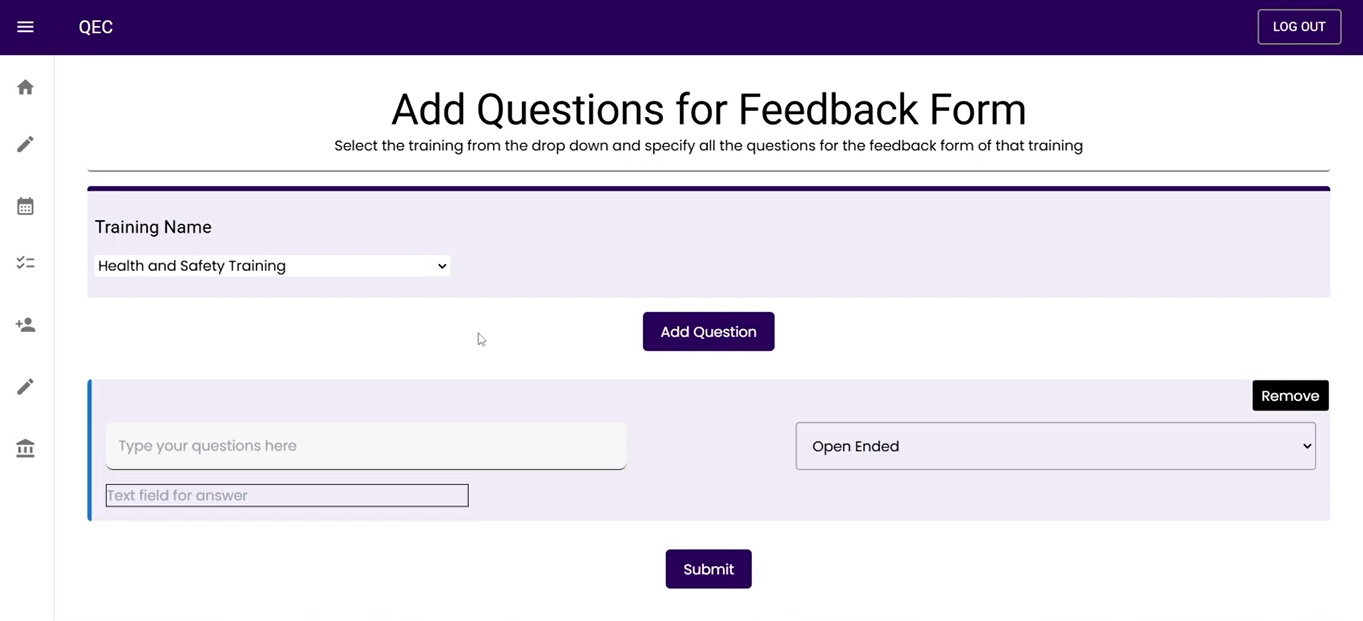Click the 'Text field for answer' box
This screenshot has height=621, width=1363.
(287, 495)
